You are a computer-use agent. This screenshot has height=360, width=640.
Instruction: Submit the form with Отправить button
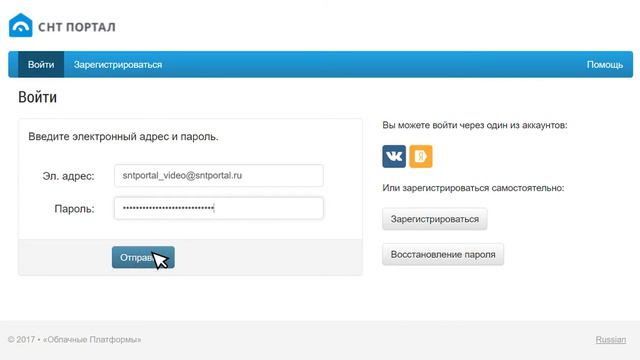(x=143, y=258)
